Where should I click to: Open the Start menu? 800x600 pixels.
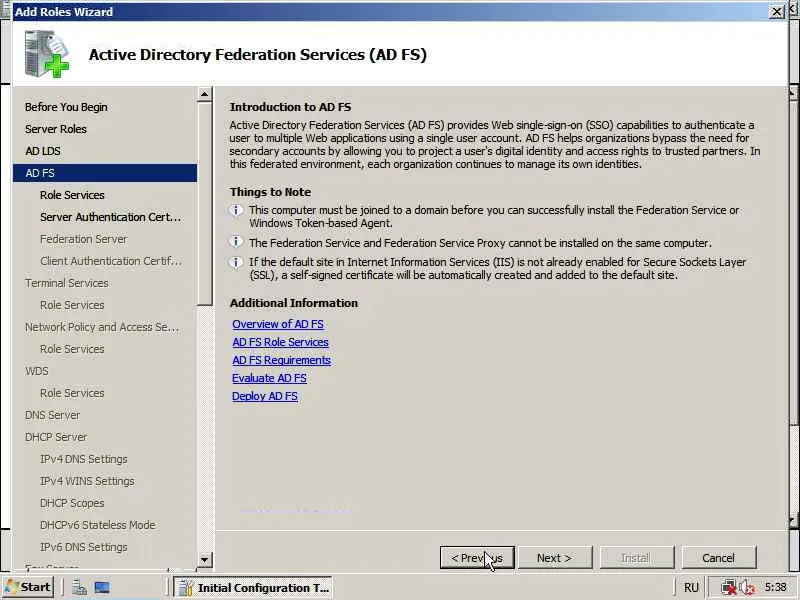29,587
